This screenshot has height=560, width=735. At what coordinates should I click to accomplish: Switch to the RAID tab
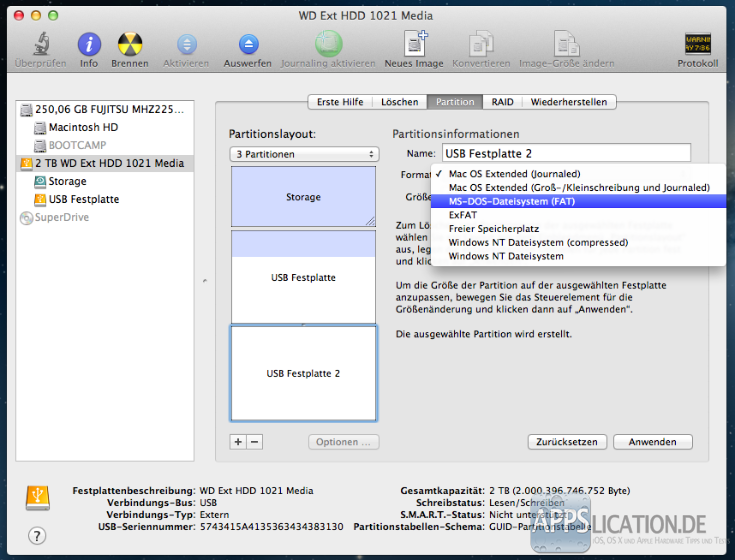pos(502,102)
